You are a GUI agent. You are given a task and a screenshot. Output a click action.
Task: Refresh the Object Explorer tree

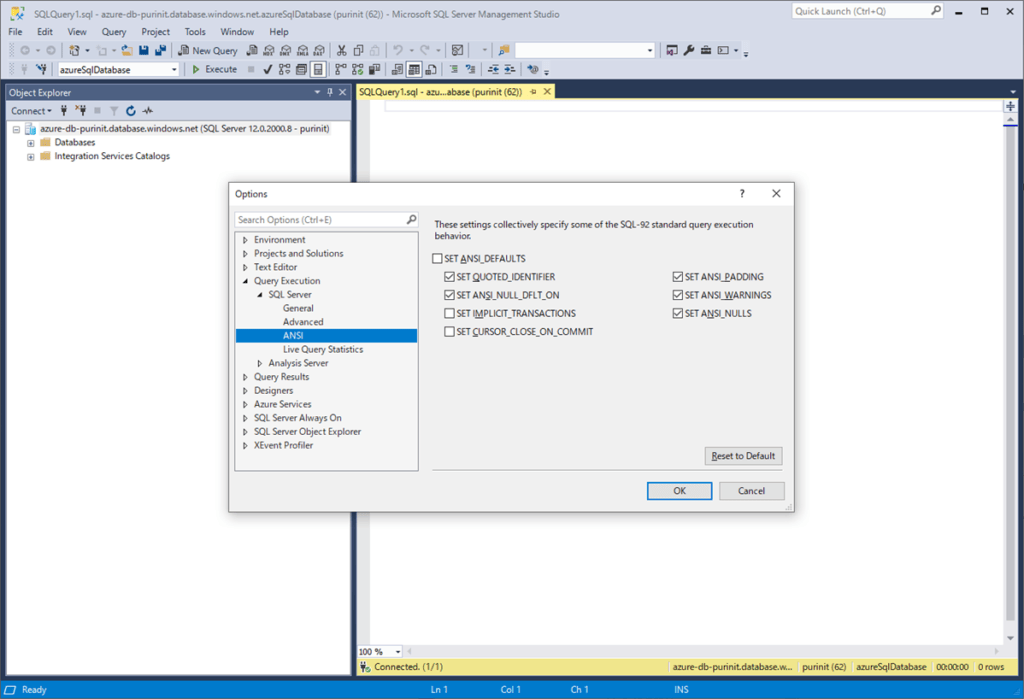pyautogui.click(x=131, y=111)
